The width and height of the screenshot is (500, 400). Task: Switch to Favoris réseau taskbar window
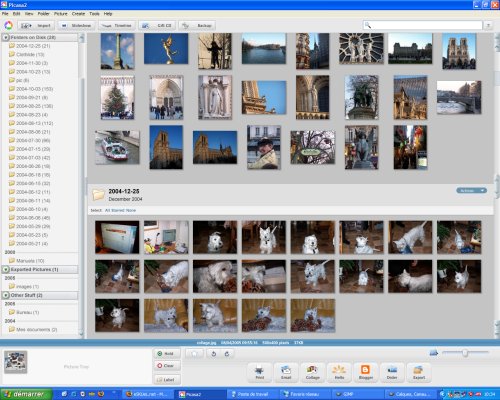[x=305, y=394]
